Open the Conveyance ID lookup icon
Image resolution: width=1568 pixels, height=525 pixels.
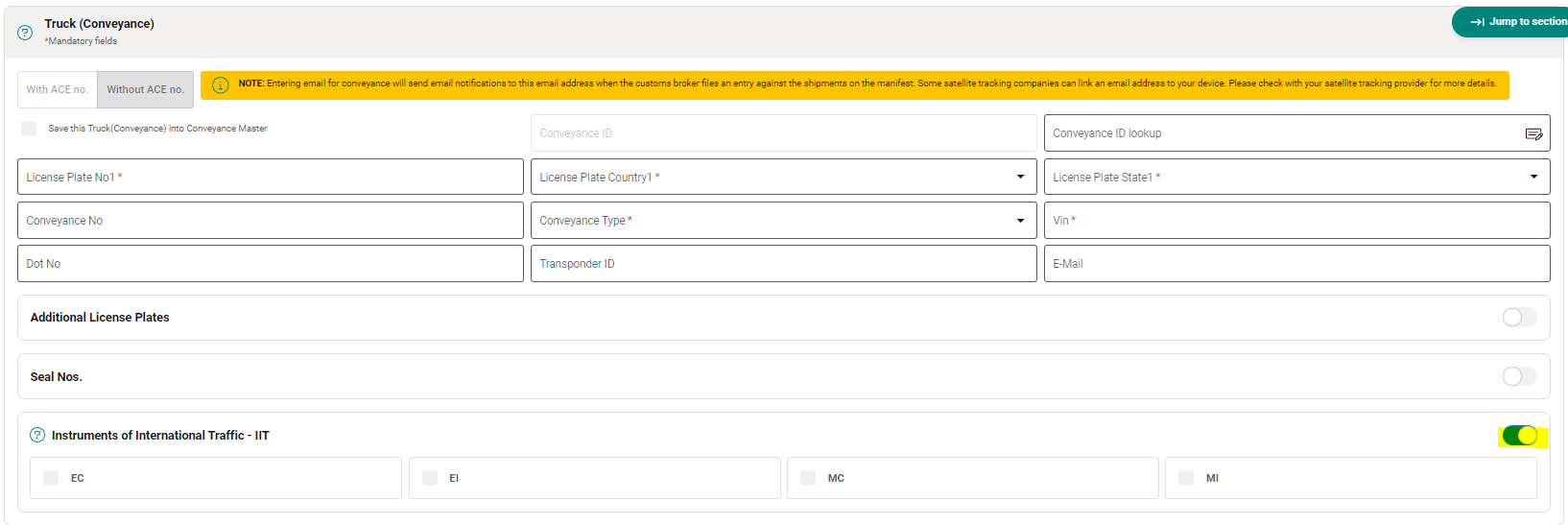[x=1533, y=133]
